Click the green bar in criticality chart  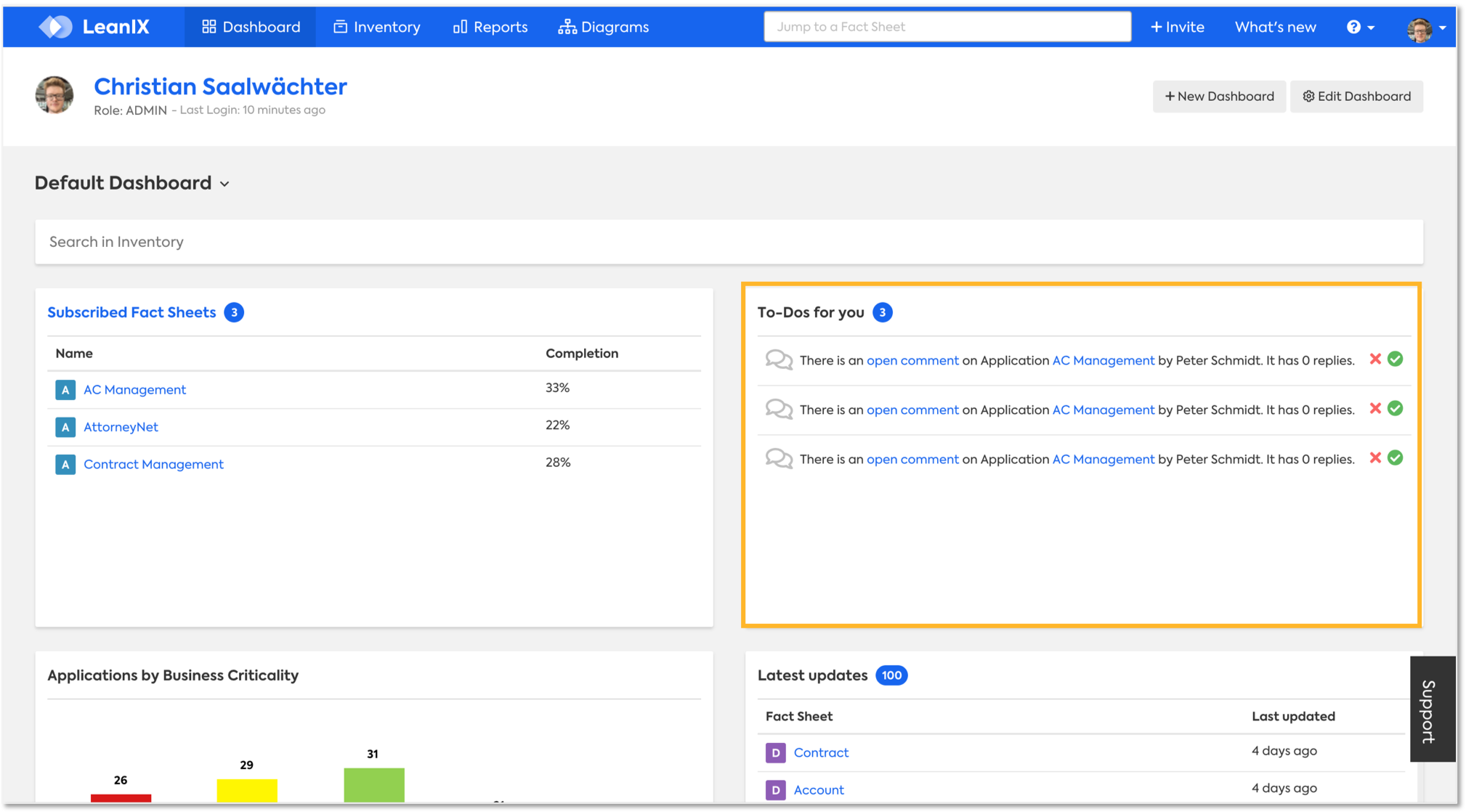click(373, 784)
